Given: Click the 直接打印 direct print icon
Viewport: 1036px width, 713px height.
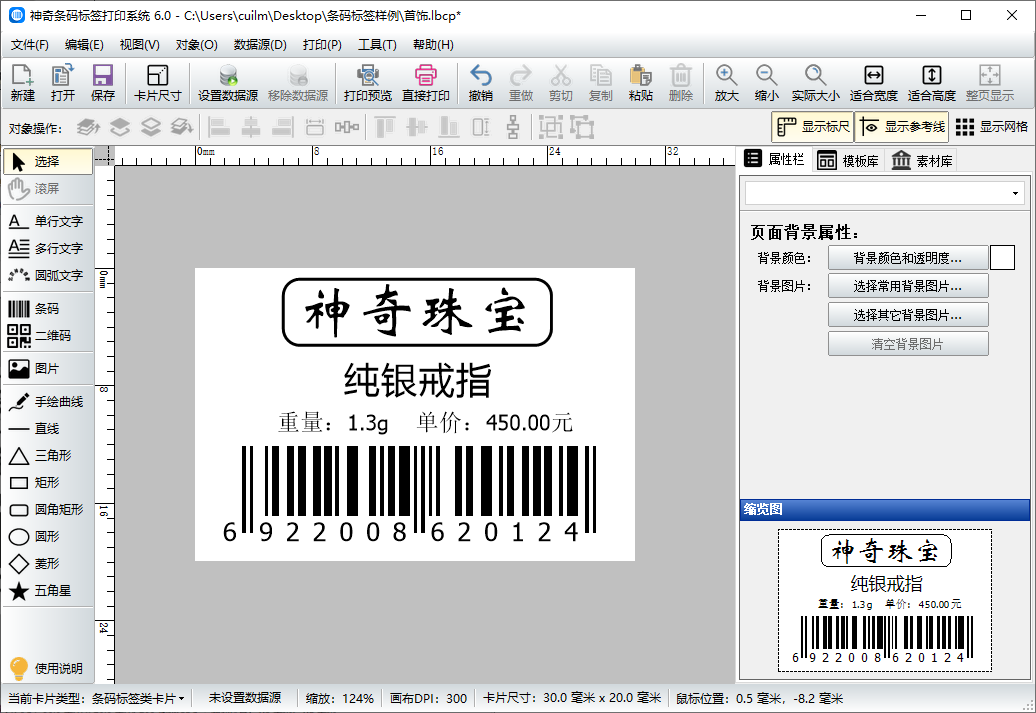Looking at the screenshot, I should tap(426, 83).
